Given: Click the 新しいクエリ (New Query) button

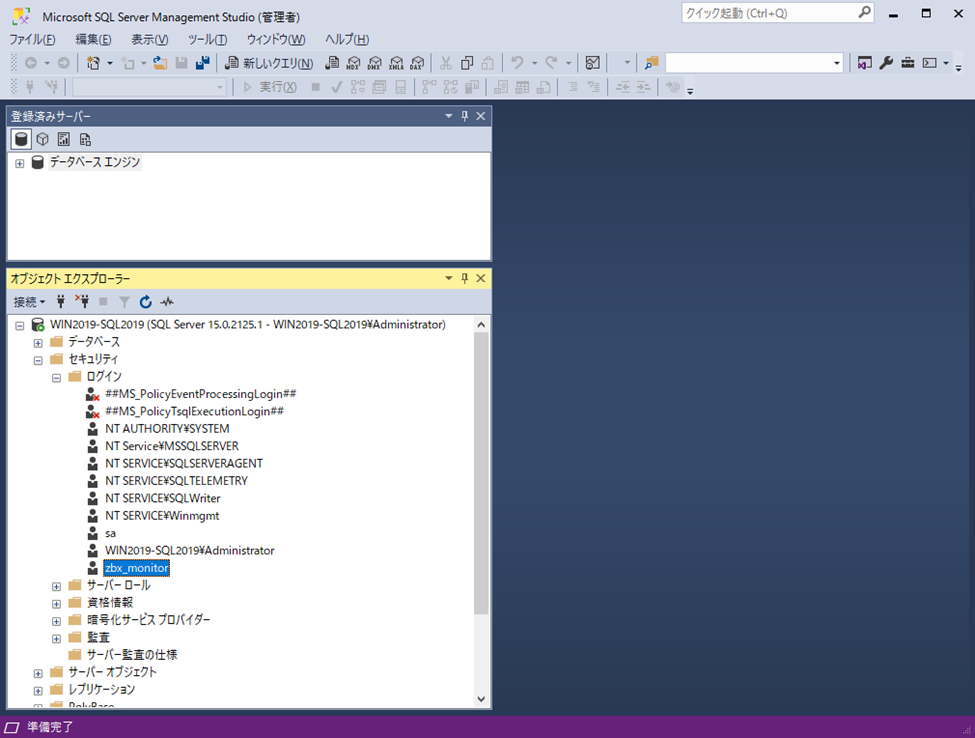Looking at the screenshot, I should coord(269,63).
